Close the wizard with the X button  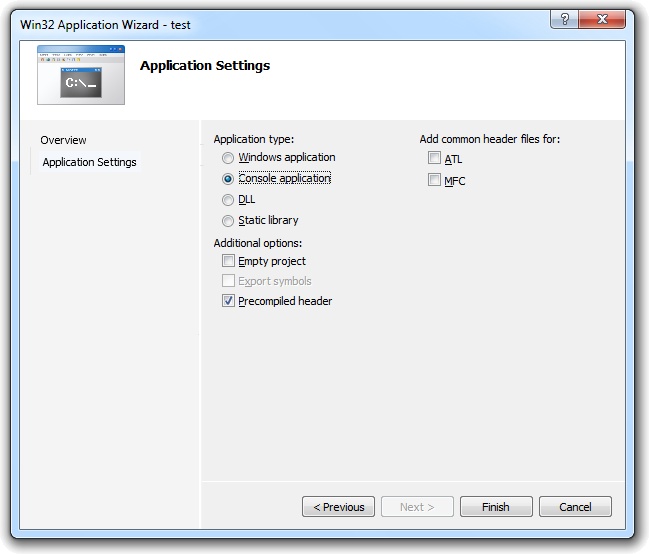(602, 19)
